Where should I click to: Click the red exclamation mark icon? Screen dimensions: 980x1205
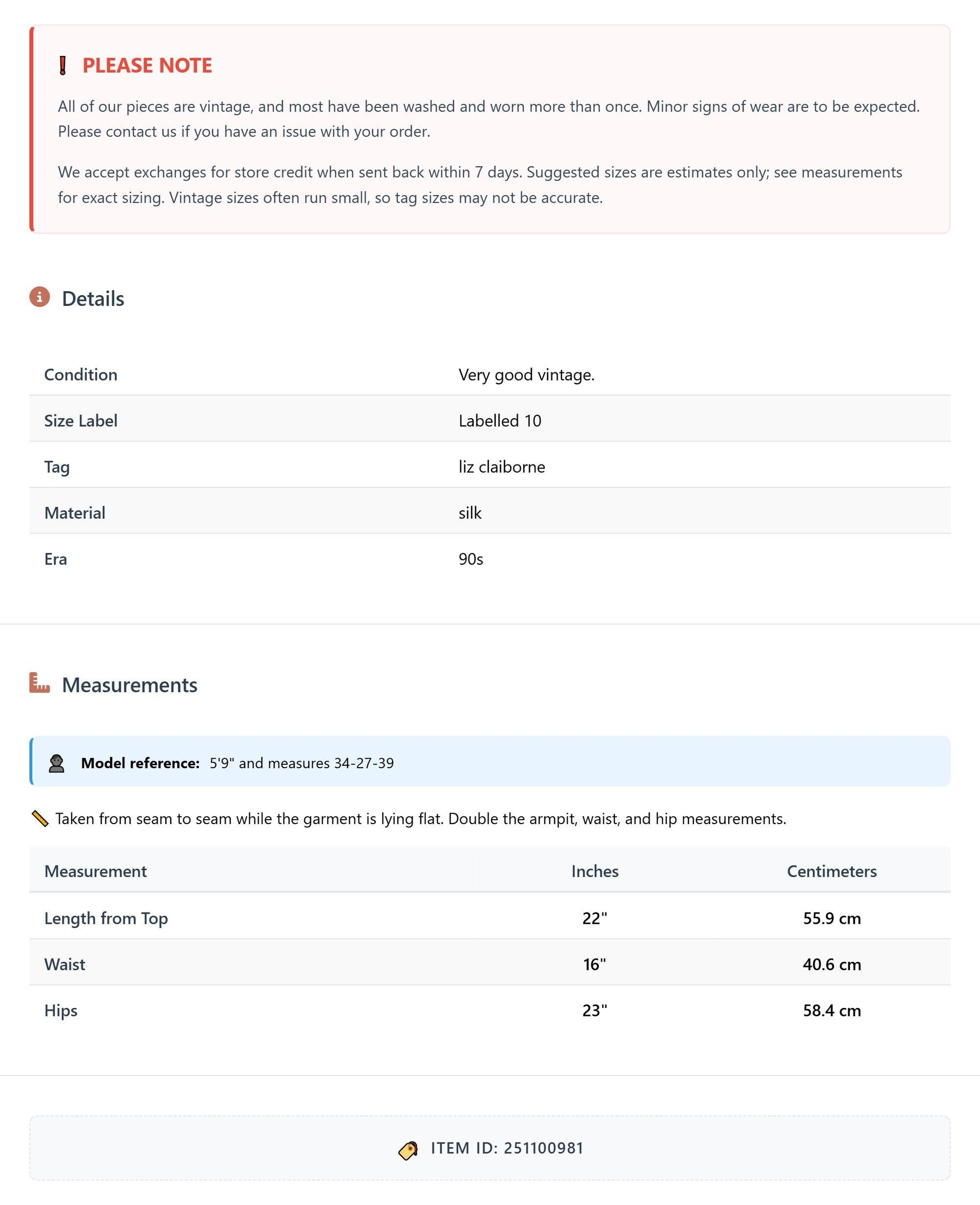click(x=62, y=65)
